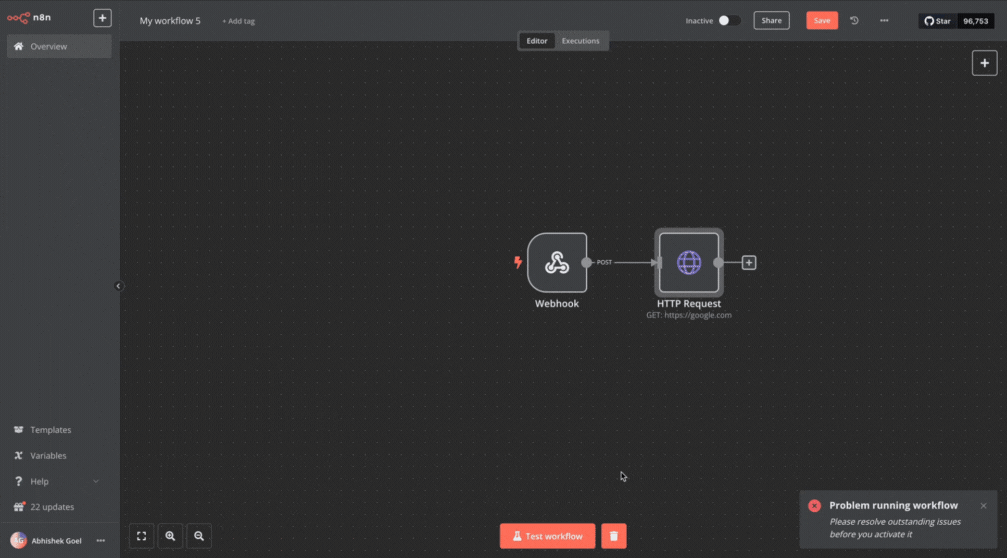Open the workflow three-dot options menu
The width and height of the screenshot is (1007, 558).
[x=884, y=20]
